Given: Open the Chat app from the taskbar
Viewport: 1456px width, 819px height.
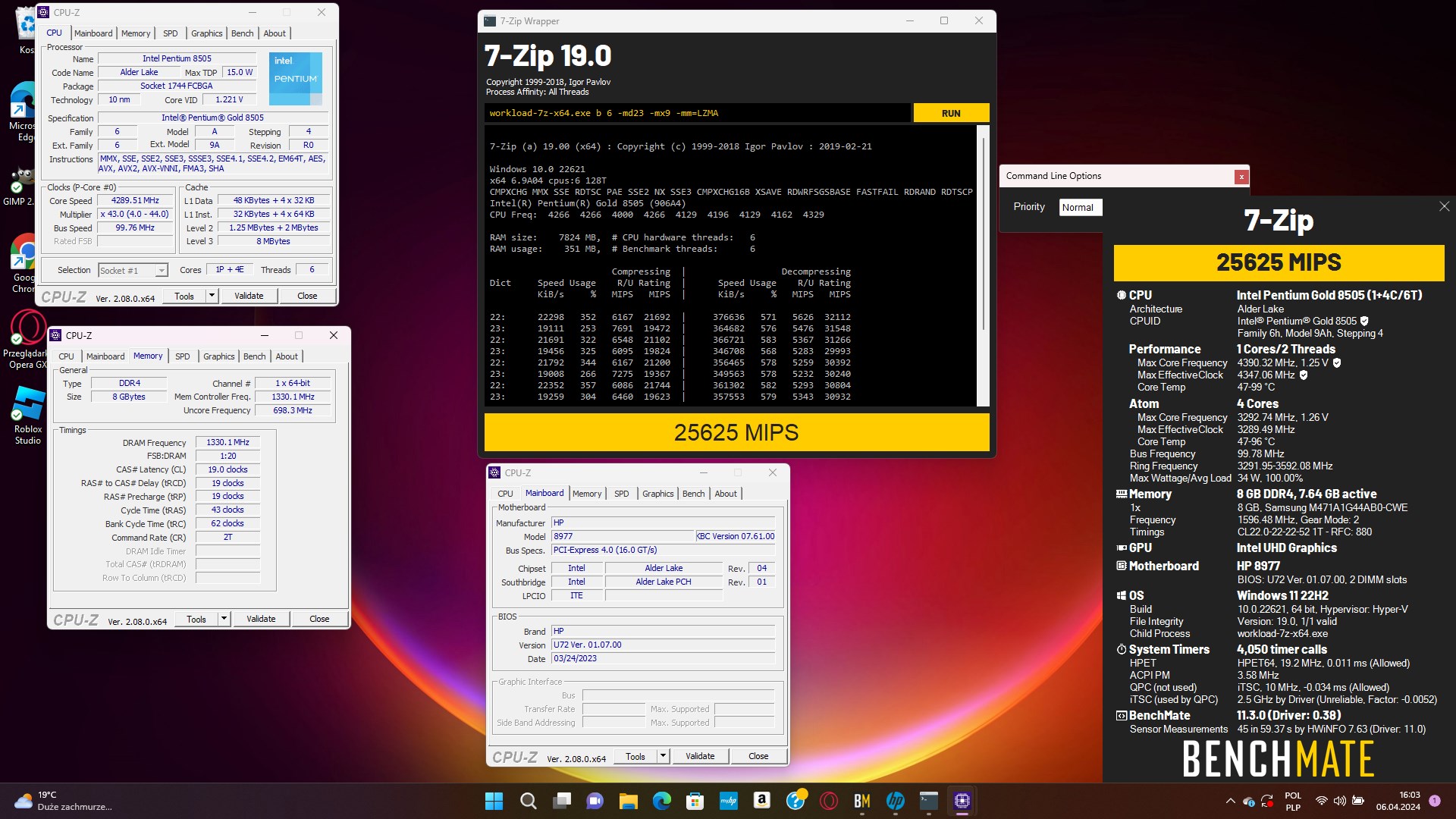Looking at the screenshot, I should [x=595, y=801].
